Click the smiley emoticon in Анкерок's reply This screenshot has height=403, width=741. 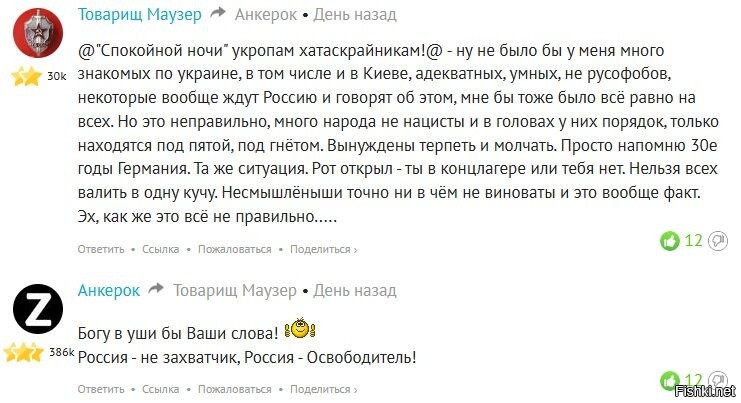pos(300,328)
